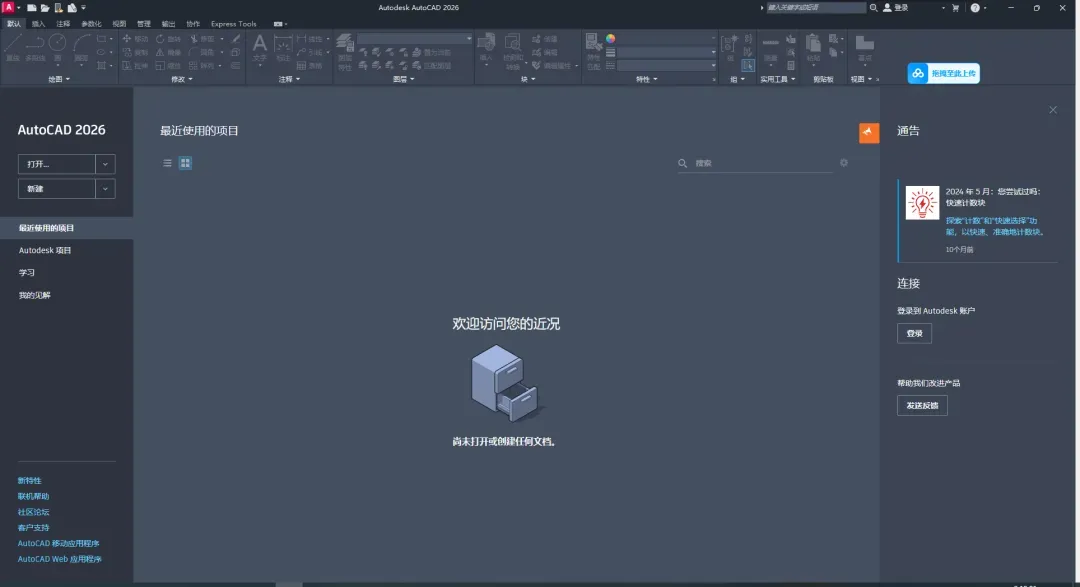Click the color wheel in Properties panel
This screenshot has width=1080, height=587.
pos(610,39)
